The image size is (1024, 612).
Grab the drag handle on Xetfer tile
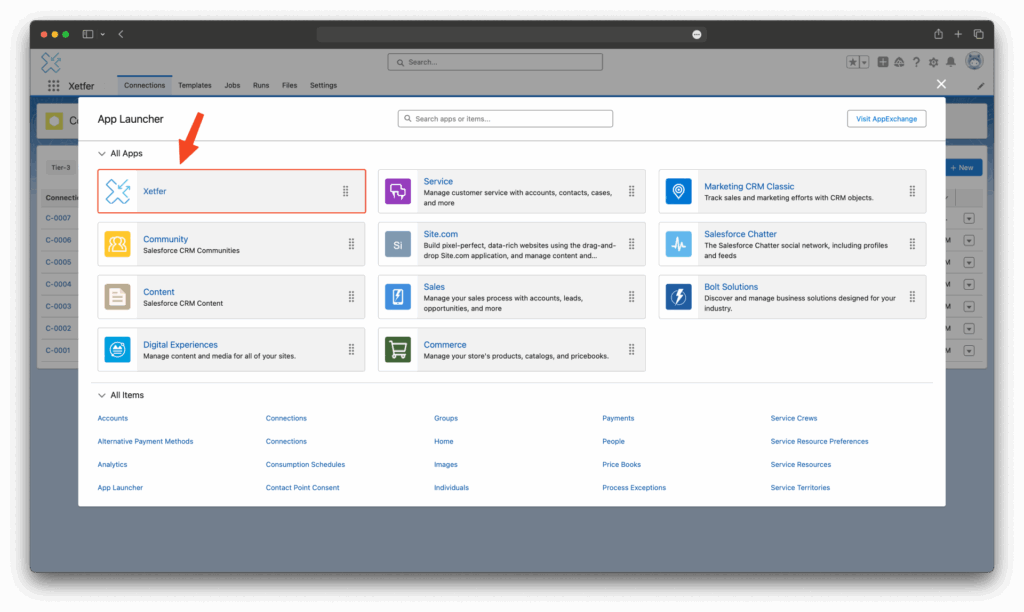[345, 191]
